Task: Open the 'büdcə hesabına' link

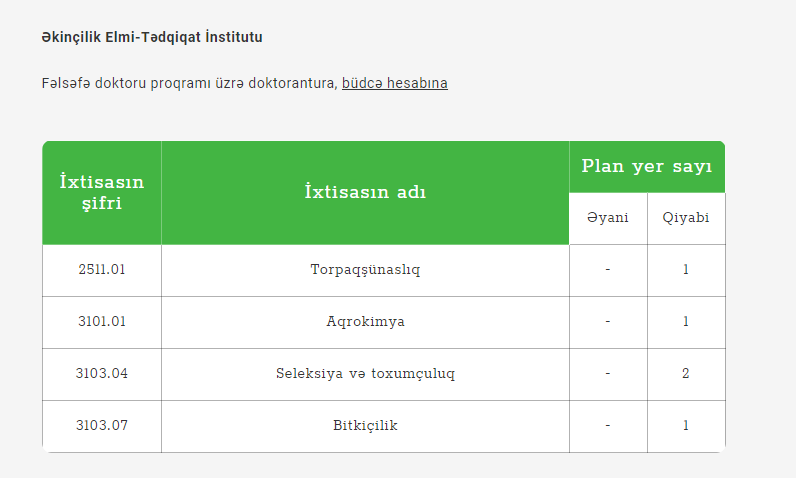Action: (394, 83)
